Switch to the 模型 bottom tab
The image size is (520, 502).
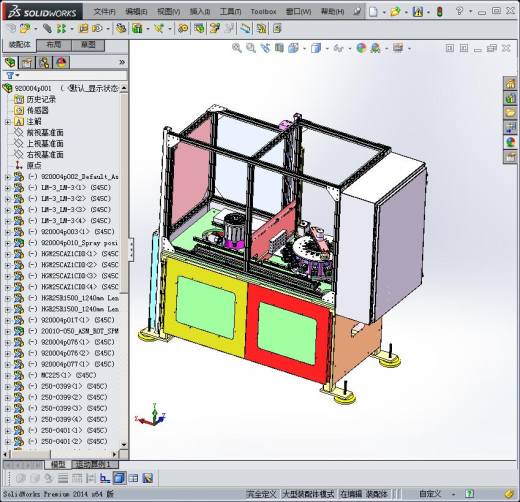58,464
